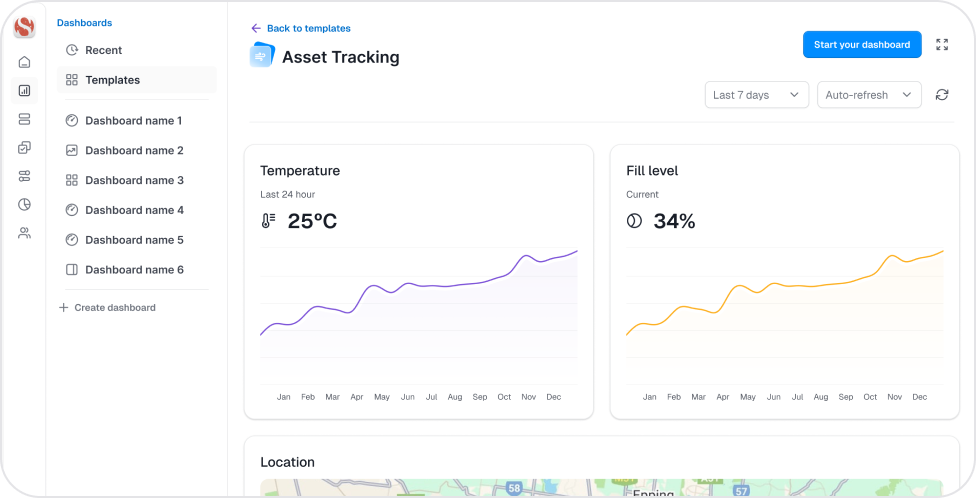Click panel icon of Dashboard name 6
The width and height of the screenshot is (976, 498).
[x=72, y=270]
